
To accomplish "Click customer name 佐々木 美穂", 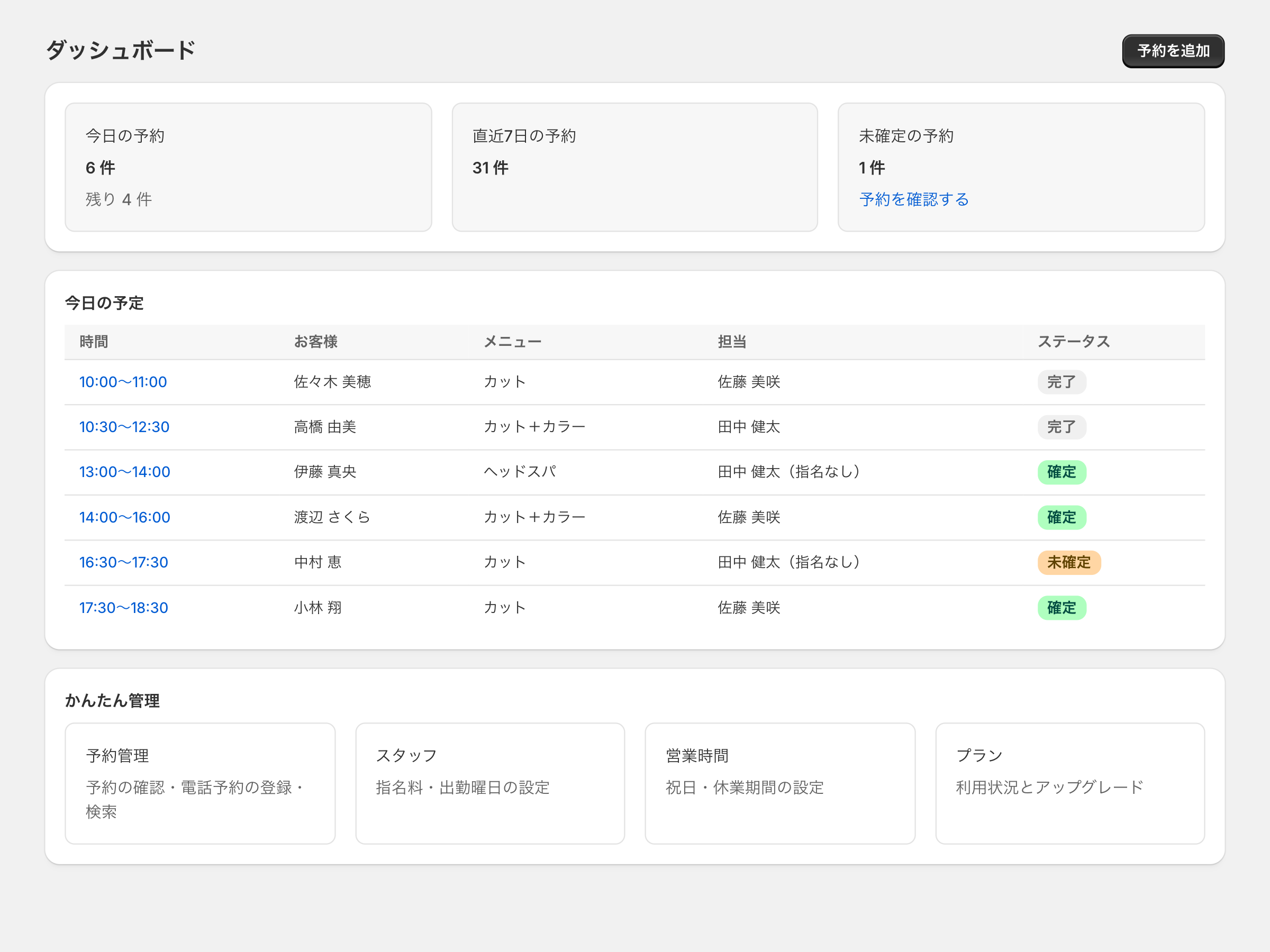I will click(x=332, y=382).
